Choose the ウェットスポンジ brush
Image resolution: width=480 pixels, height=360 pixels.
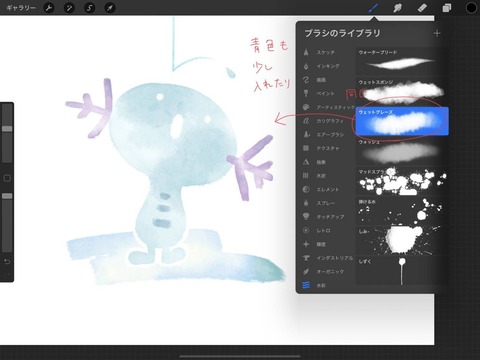(x=402, y=91)
